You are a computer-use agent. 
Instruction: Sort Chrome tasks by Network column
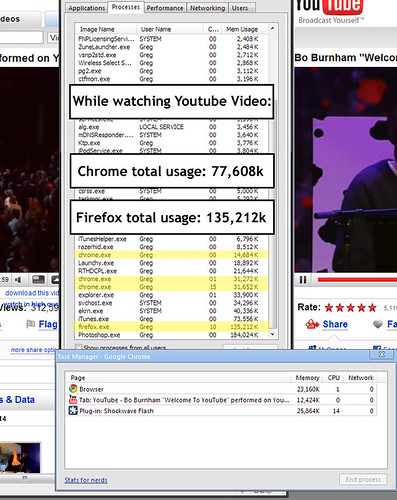(361, 378)
